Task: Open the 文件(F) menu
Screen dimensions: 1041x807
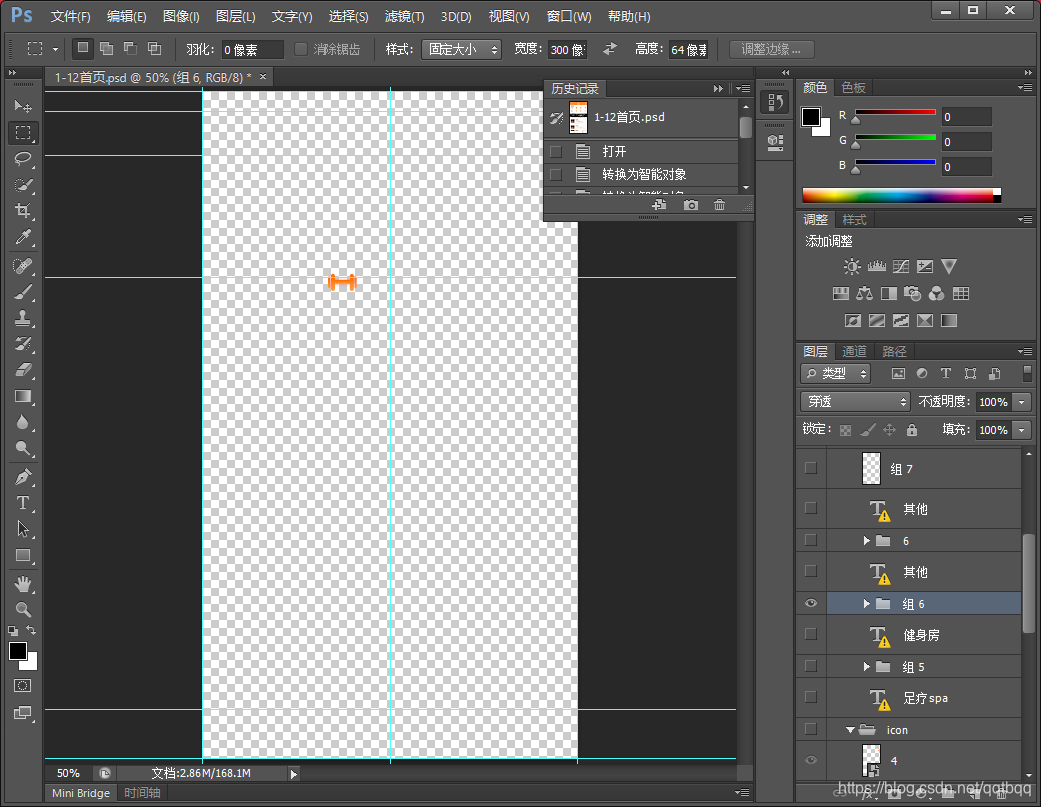Action: coord(70,16)
